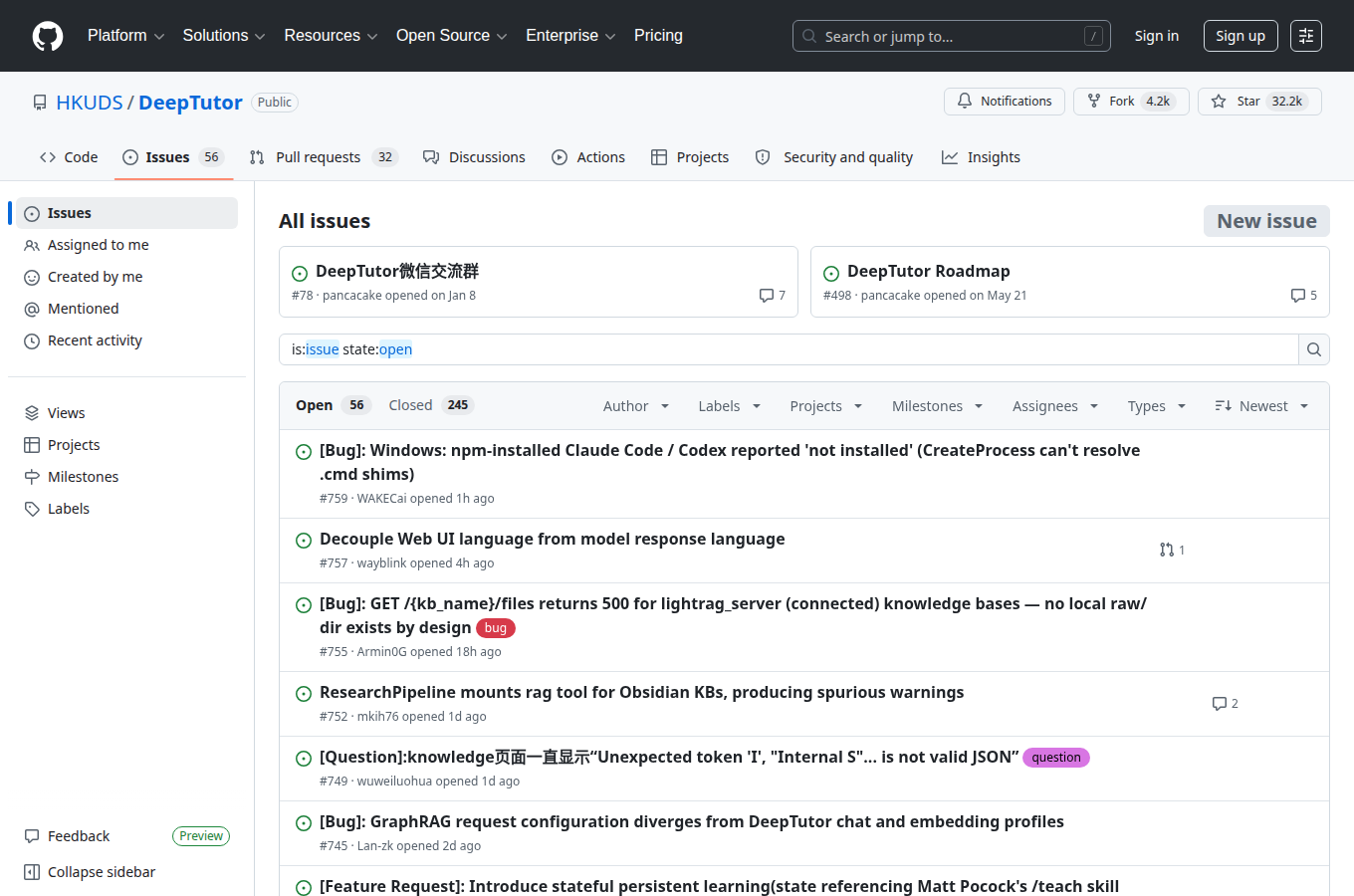
Task: Open the GitHub logo homepage
Action: click(48, 36)
